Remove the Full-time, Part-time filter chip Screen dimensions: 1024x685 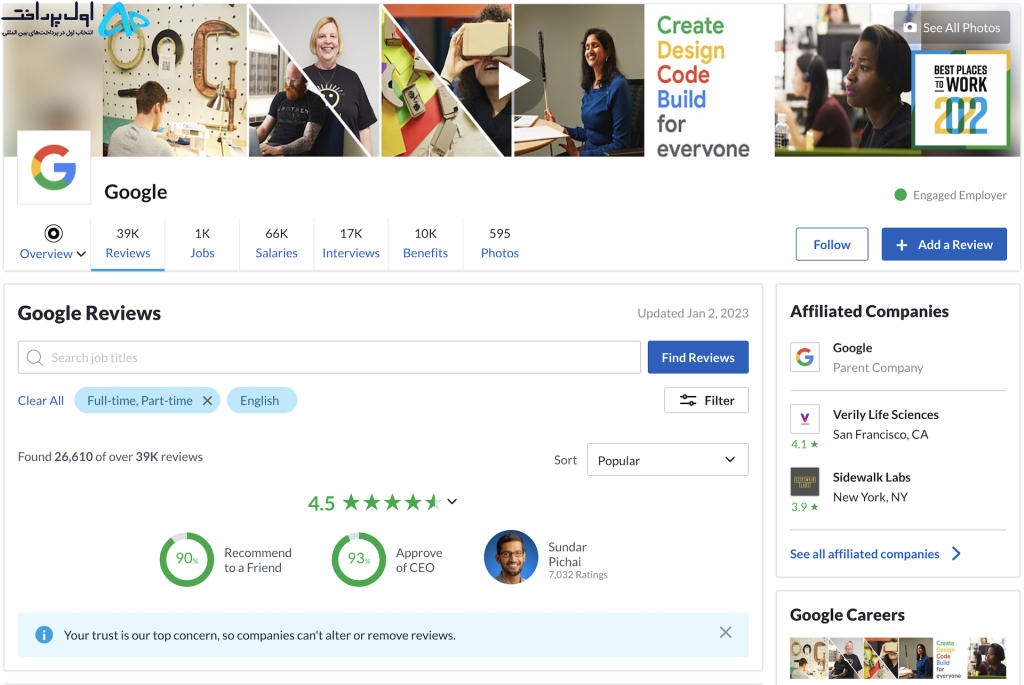[x=207, y=400]
